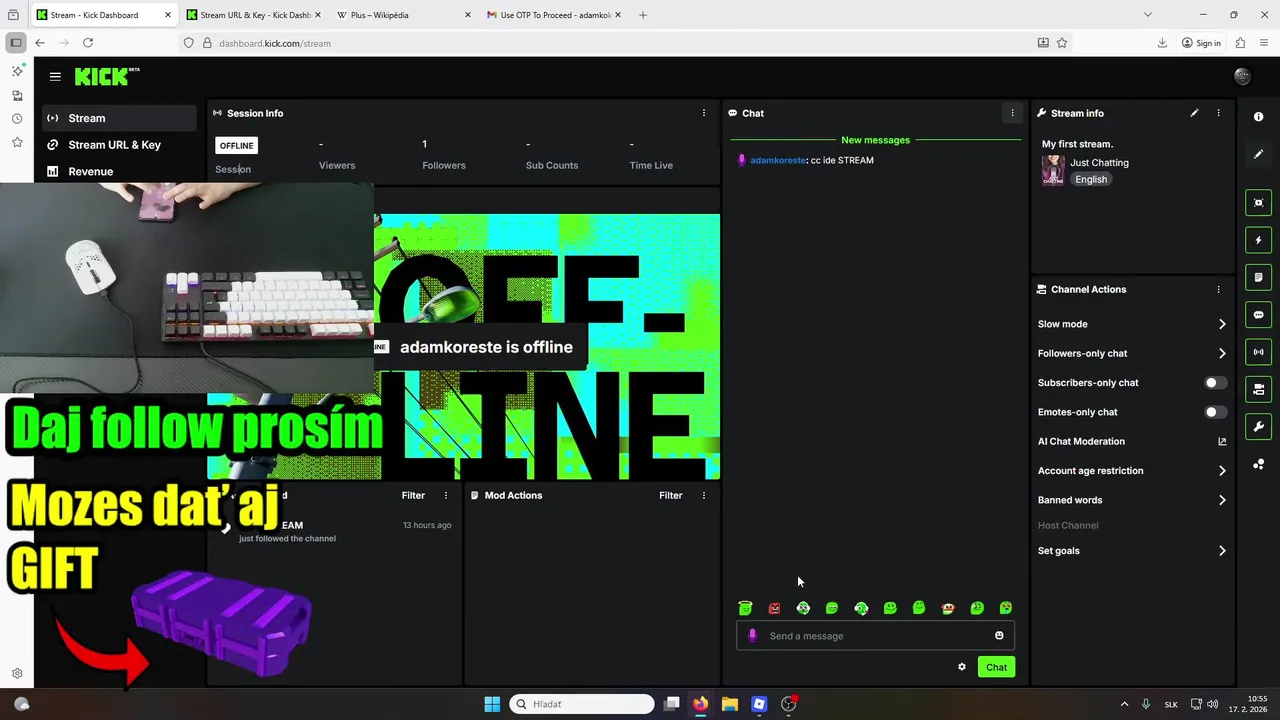Open Firefox sidebar history clock icon
This screenshot has width=1280, height=720.
[17, 119]
